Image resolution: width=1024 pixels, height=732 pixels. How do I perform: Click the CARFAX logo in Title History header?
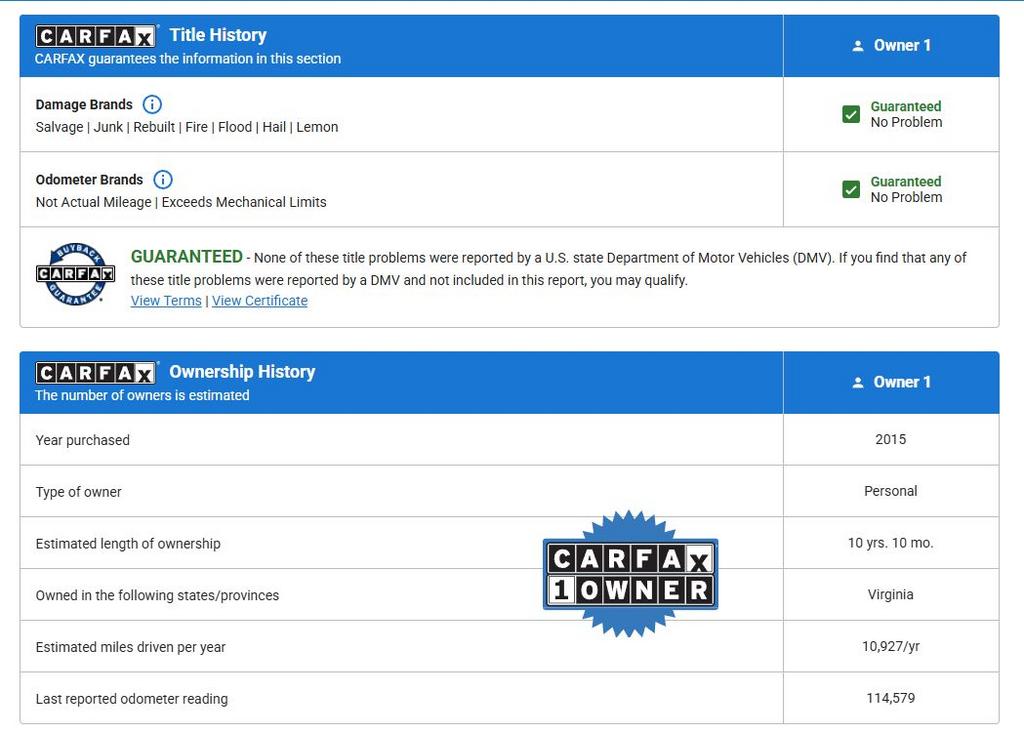[96, 36]
